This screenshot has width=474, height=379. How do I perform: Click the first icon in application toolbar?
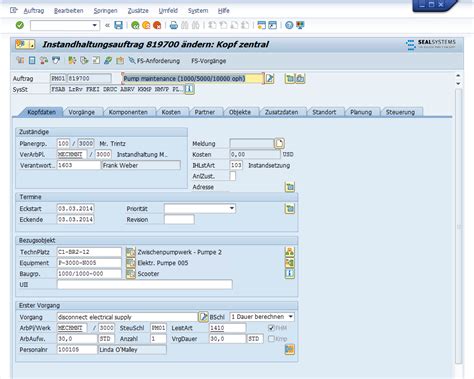(20, 60)
